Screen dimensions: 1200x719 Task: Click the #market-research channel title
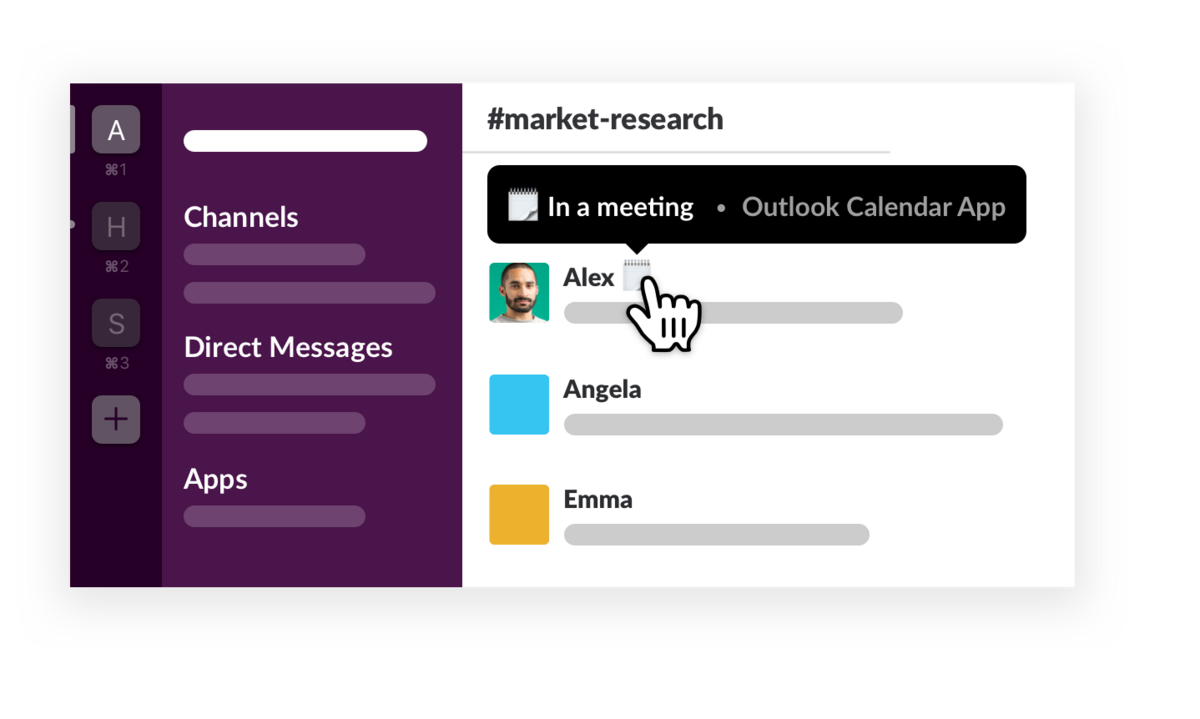click(605, 119)
